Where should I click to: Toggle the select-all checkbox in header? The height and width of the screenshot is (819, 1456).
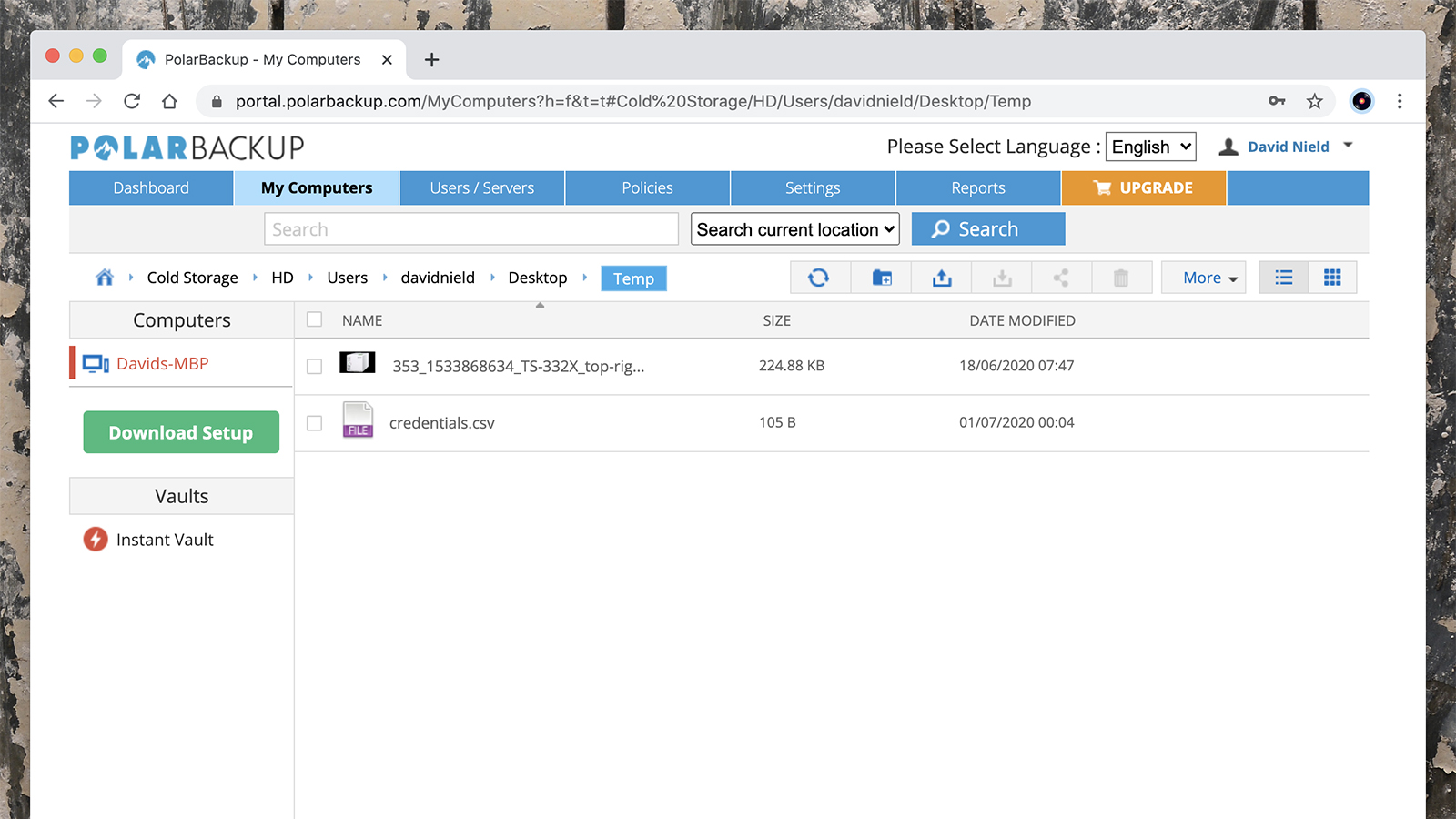click(x=315, y=319)
